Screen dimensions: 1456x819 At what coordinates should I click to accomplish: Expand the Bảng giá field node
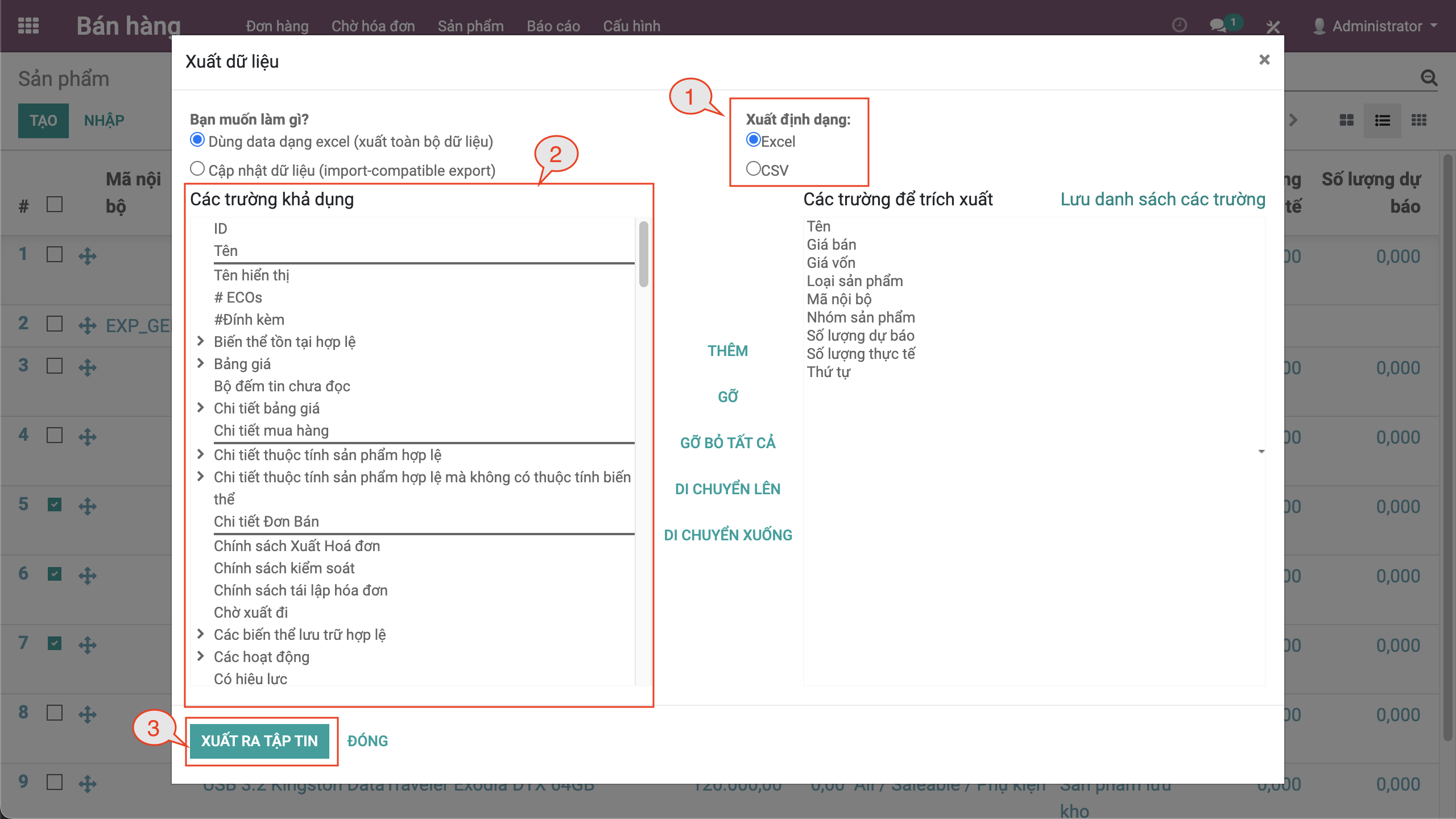[x=200, y=363]
